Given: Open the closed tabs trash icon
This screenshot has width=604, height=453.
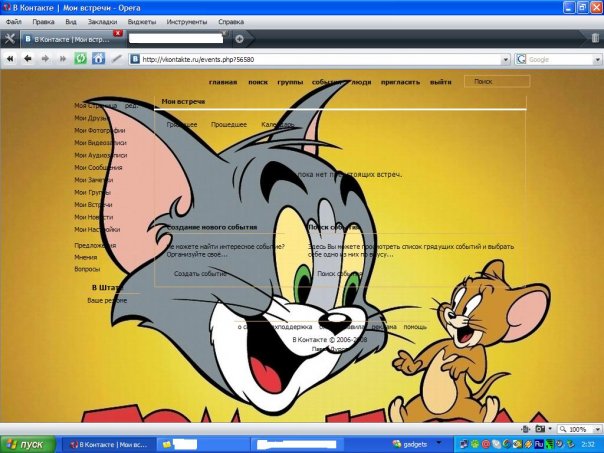Looking at the screenshot, I should (595, 38).
